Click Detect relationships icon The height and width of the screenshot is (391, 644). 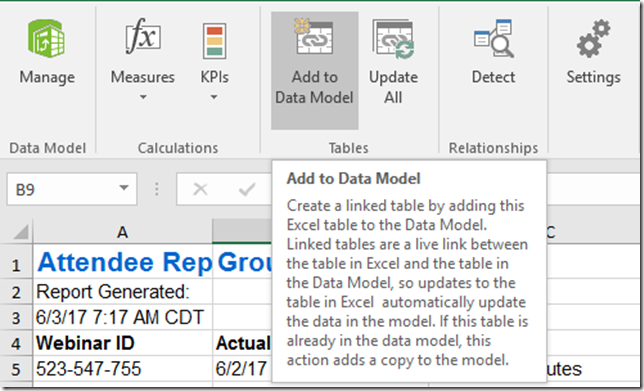[x=493, y=38]
